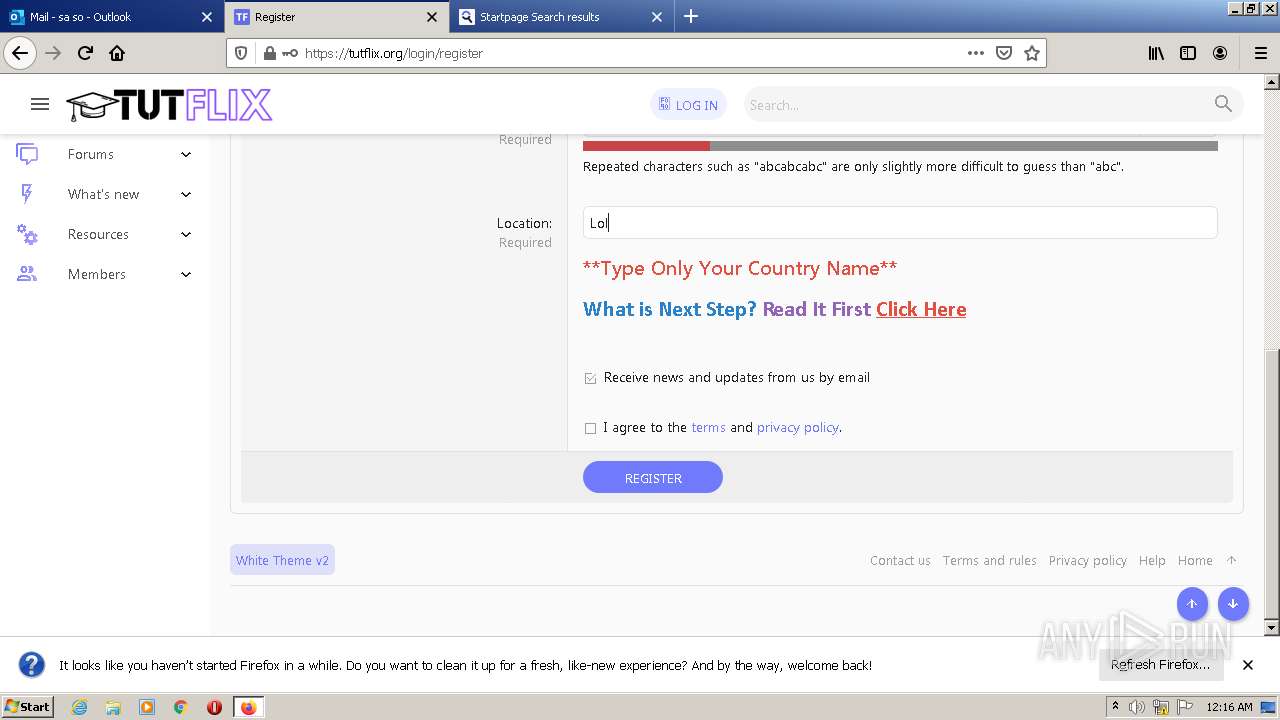Expand the What's new chevron
This screenshot has height=720, width=1280.
pos(186,194)
